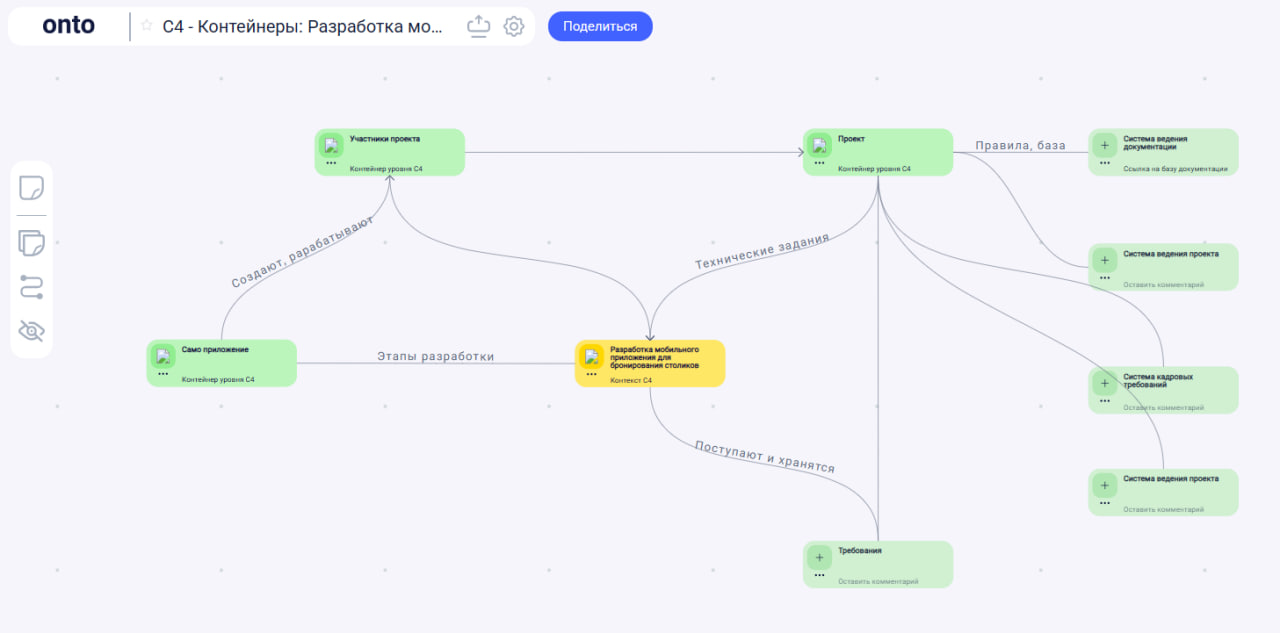Click plus icon on Требования node
Screen dimensions: 1280x633
coord(819,558)
